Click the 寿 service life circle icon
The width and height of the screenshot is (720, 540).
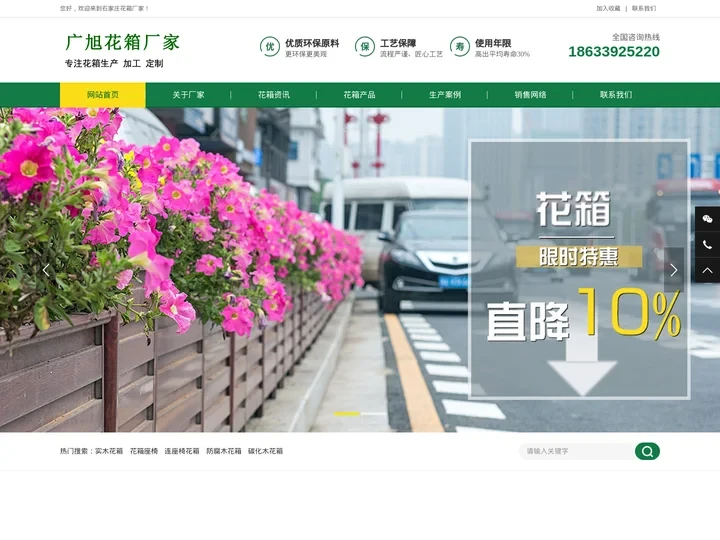pyautogui.click(x=460, y=46)
